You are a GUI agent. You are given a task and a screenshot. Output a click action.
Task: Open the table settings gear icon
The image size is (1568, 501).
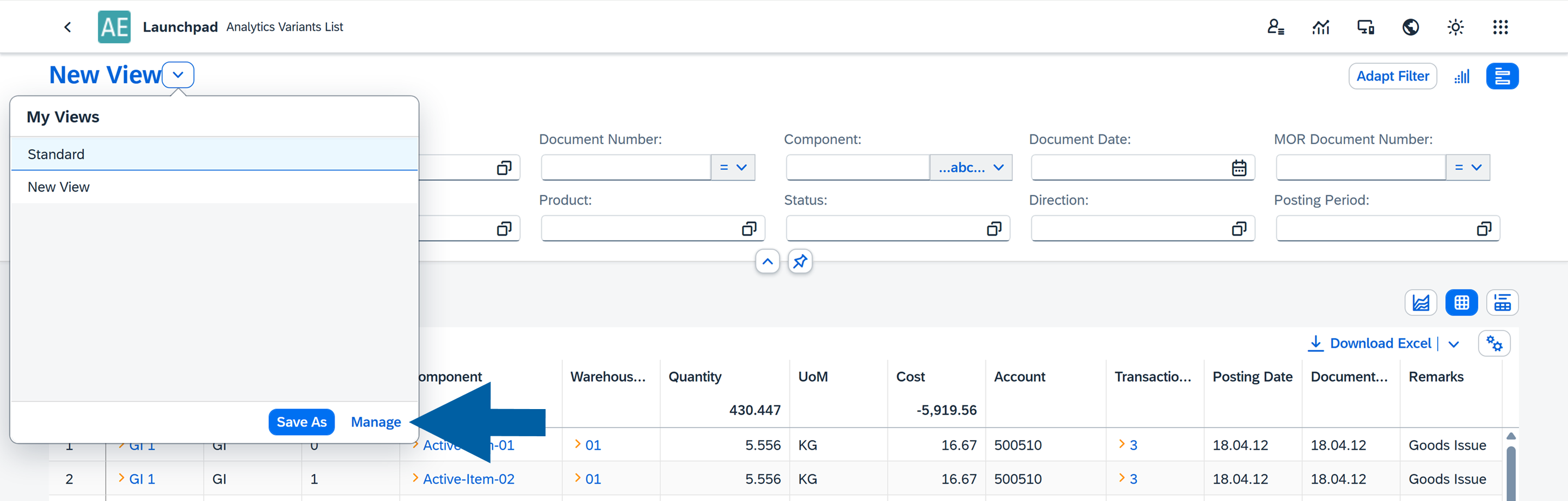(1494, 343)
